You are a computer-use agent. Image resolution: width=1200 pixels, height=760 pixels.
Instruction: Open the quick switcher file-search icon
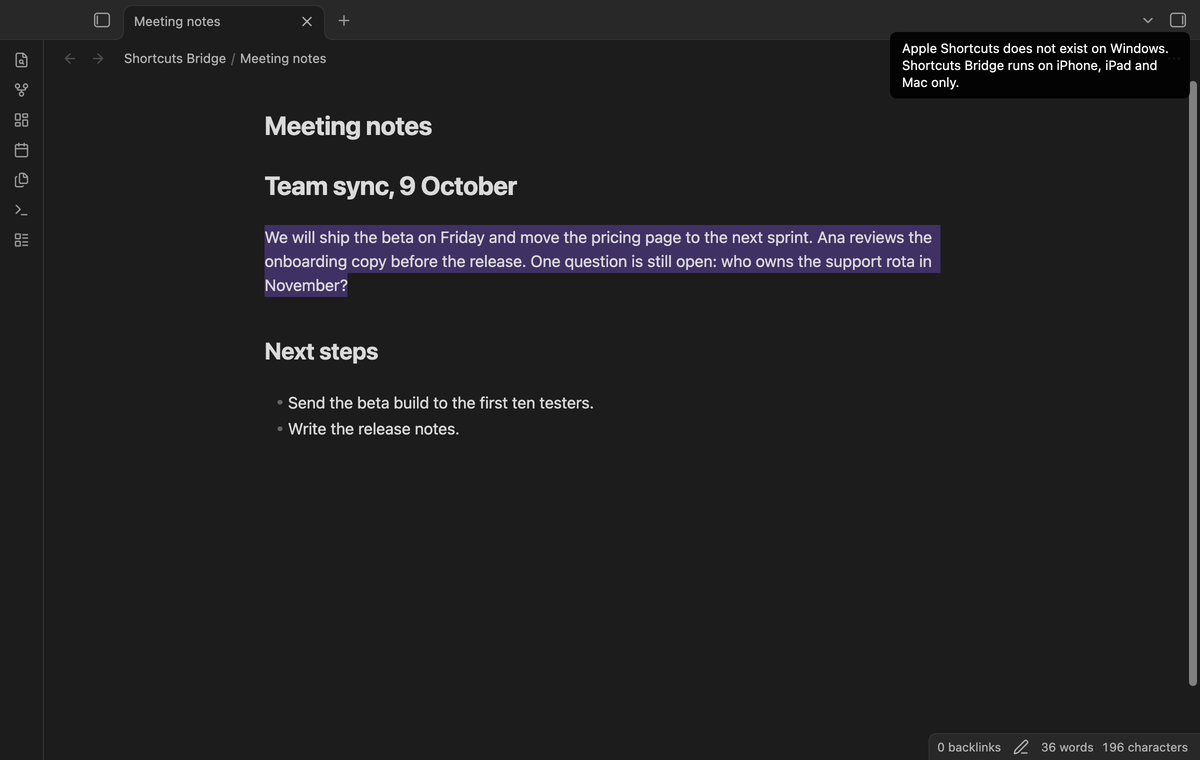21,60
